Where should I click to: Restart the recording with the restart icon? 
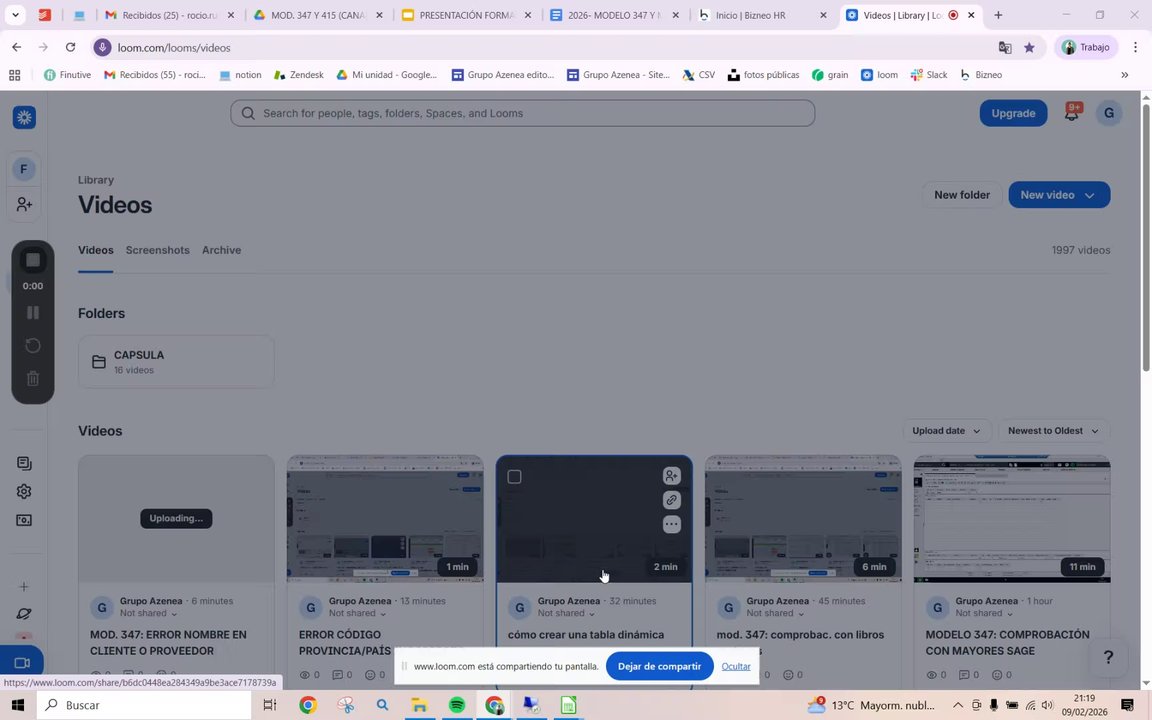33,345
